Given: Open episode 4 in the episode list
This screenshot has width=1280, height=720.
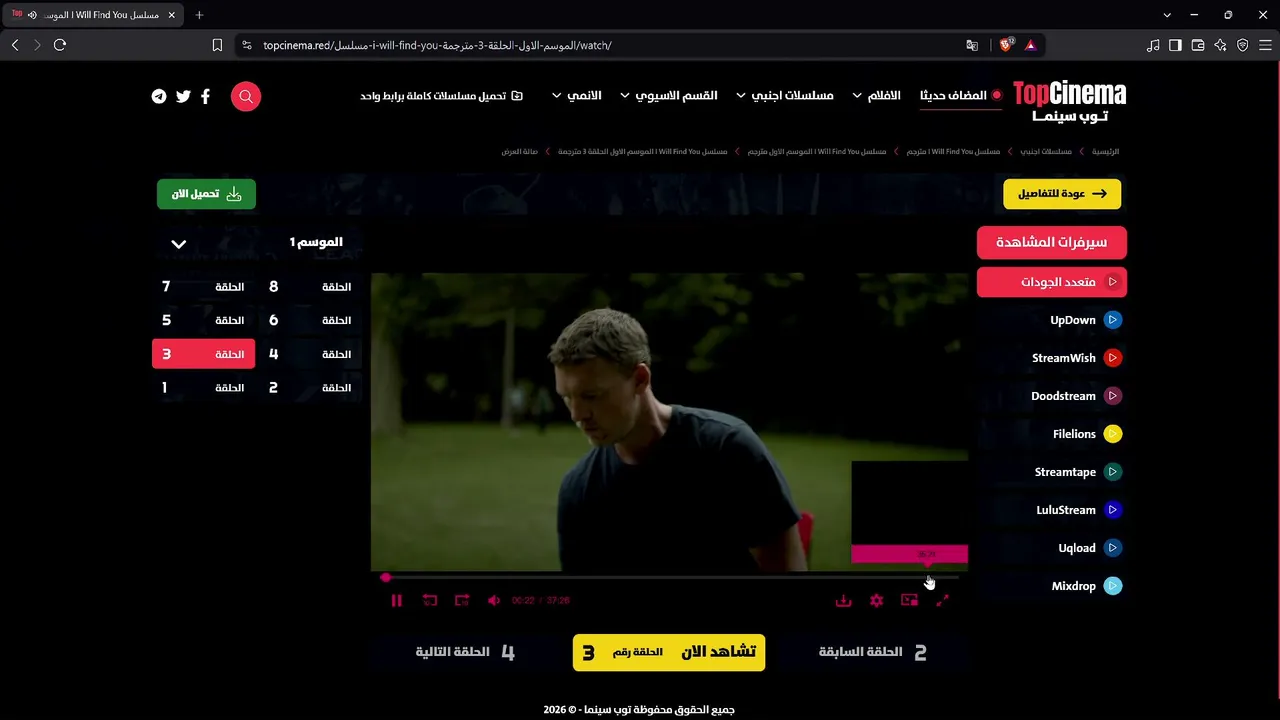Looking at the screenshot, I should [310, 354].
